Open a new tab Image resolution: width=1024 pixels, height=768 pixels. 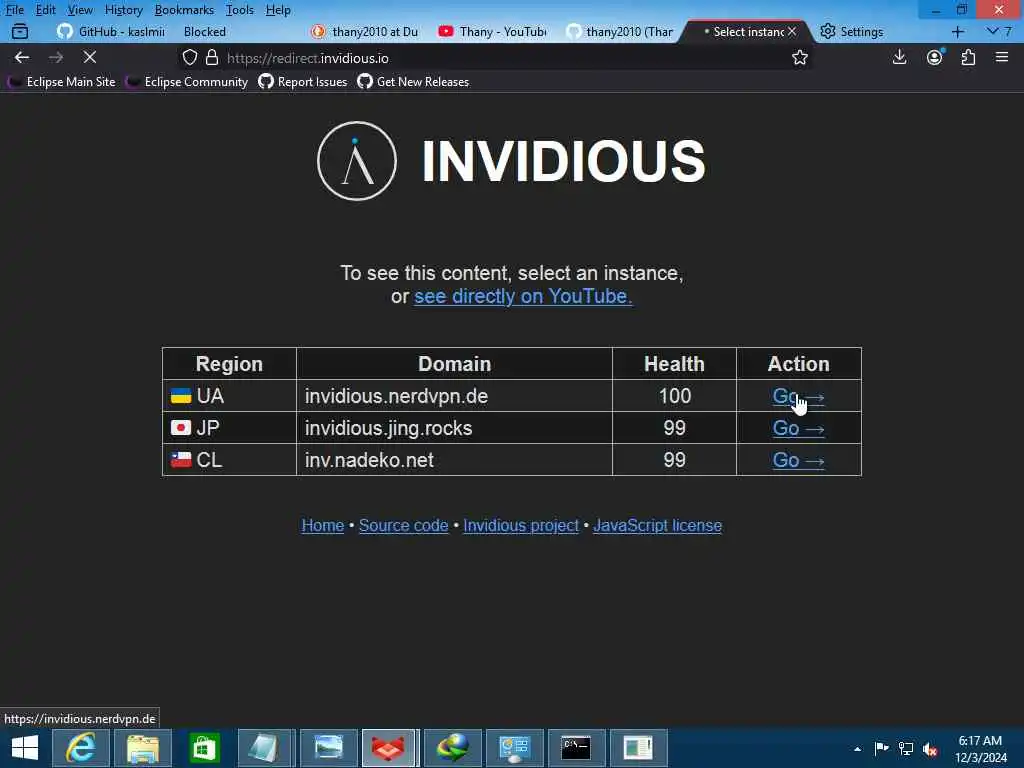click(x=958, y=31)
